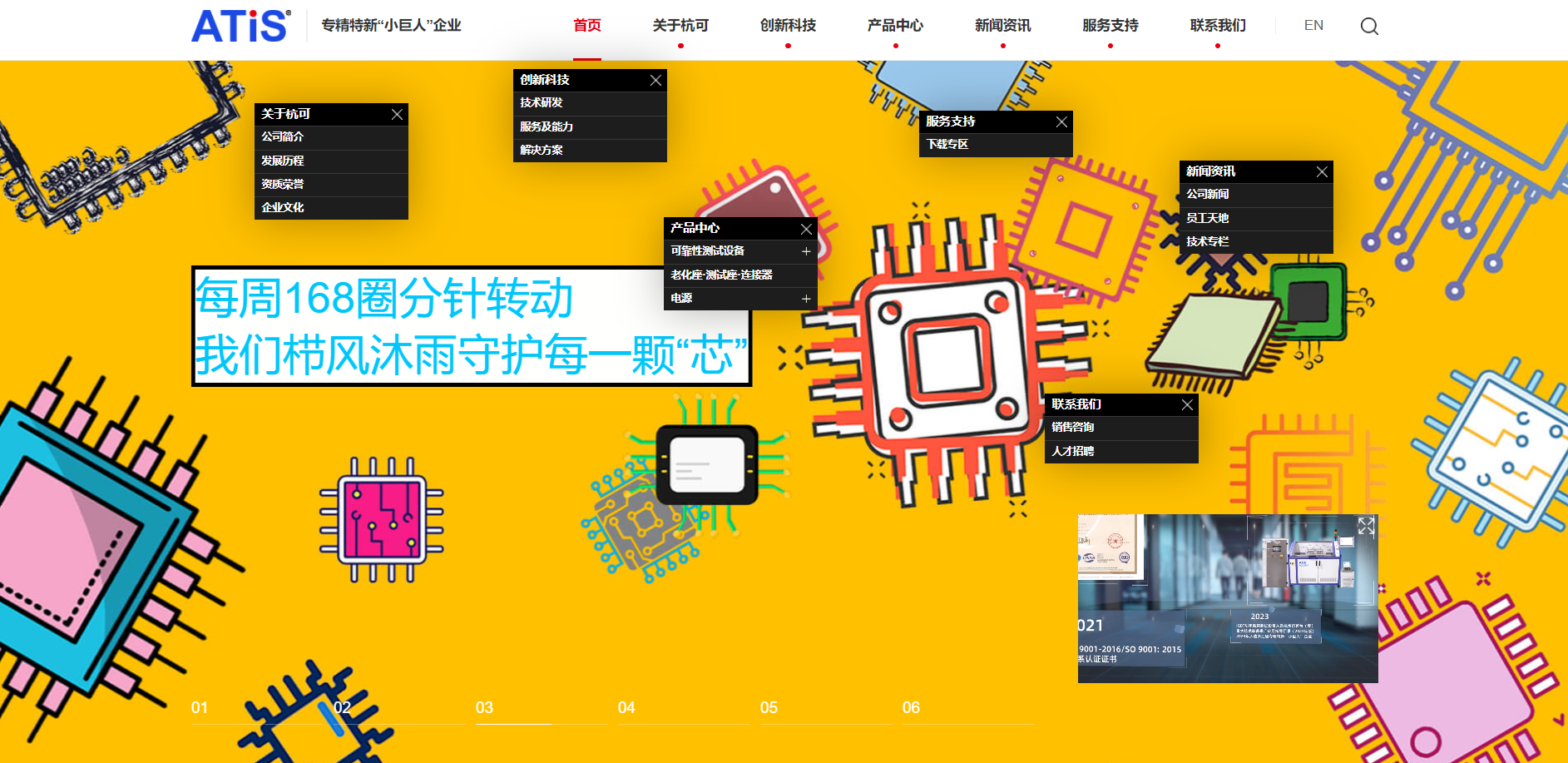This screenshot has height=763, width=1568.
Task: Close the 关于杭可 popup panel
Action: tap(397, 115)
